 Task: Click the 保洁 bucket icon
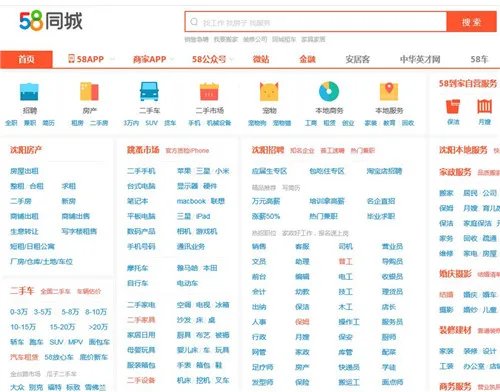(453, 107)
